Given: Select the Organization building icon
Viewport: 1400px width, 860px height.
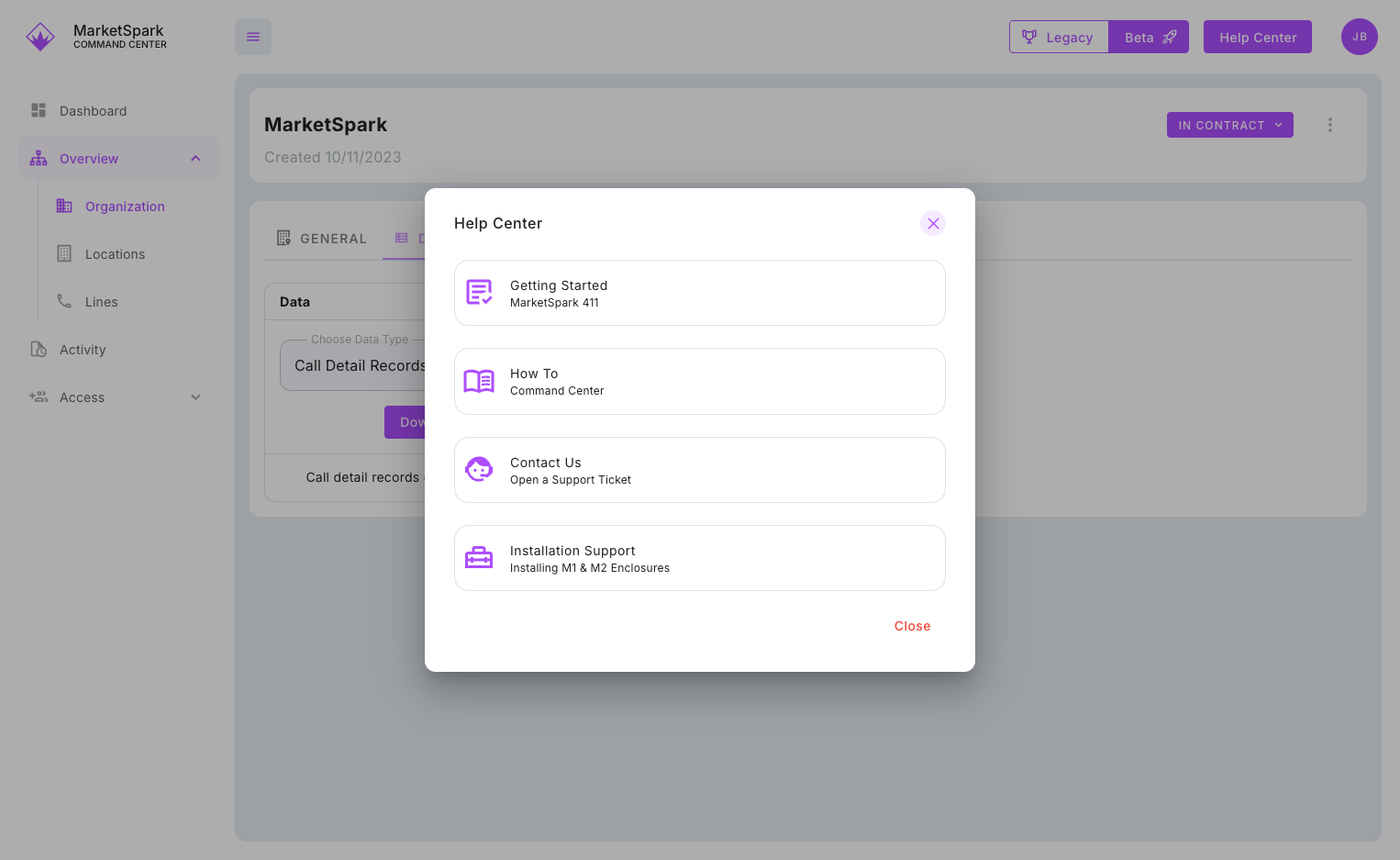Looking at the screenshot, I should tap(64, 206).
